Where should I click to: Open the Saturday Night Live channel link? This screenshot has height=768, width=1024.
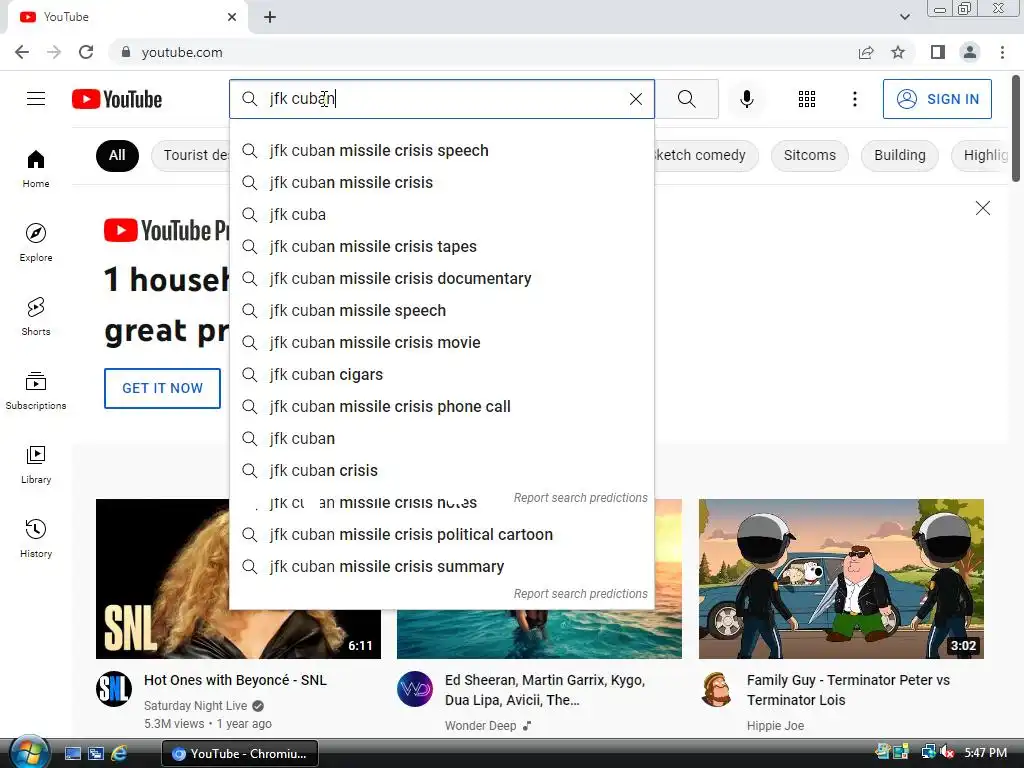(x=195, y=706)
